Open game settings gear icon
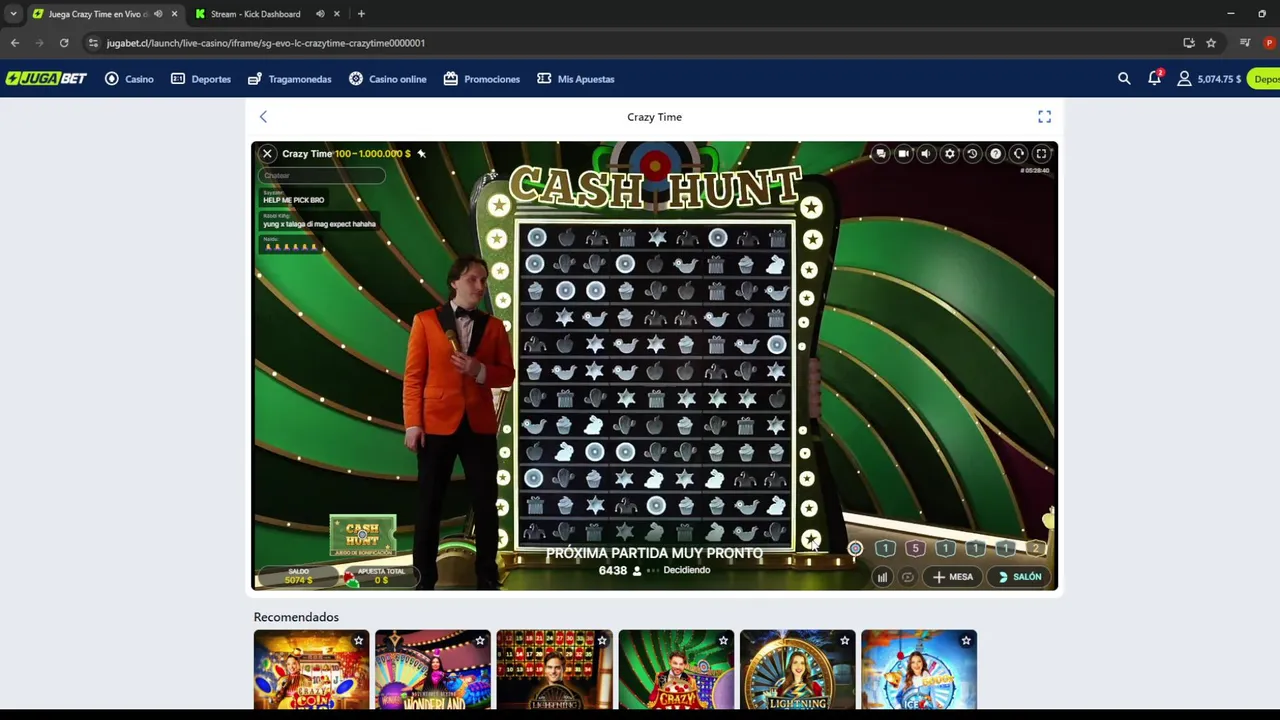The height and width of the screenshot is (720, 1280). (x=949, y=154)
